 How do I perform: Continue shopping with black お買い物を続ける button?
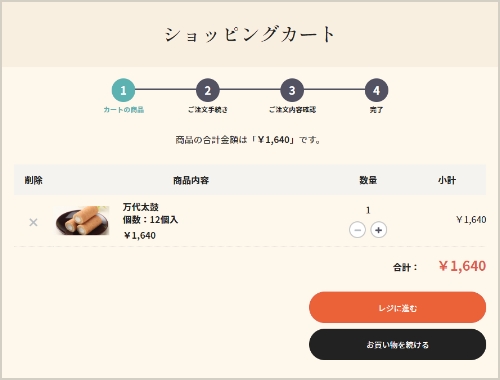(397, 344)
